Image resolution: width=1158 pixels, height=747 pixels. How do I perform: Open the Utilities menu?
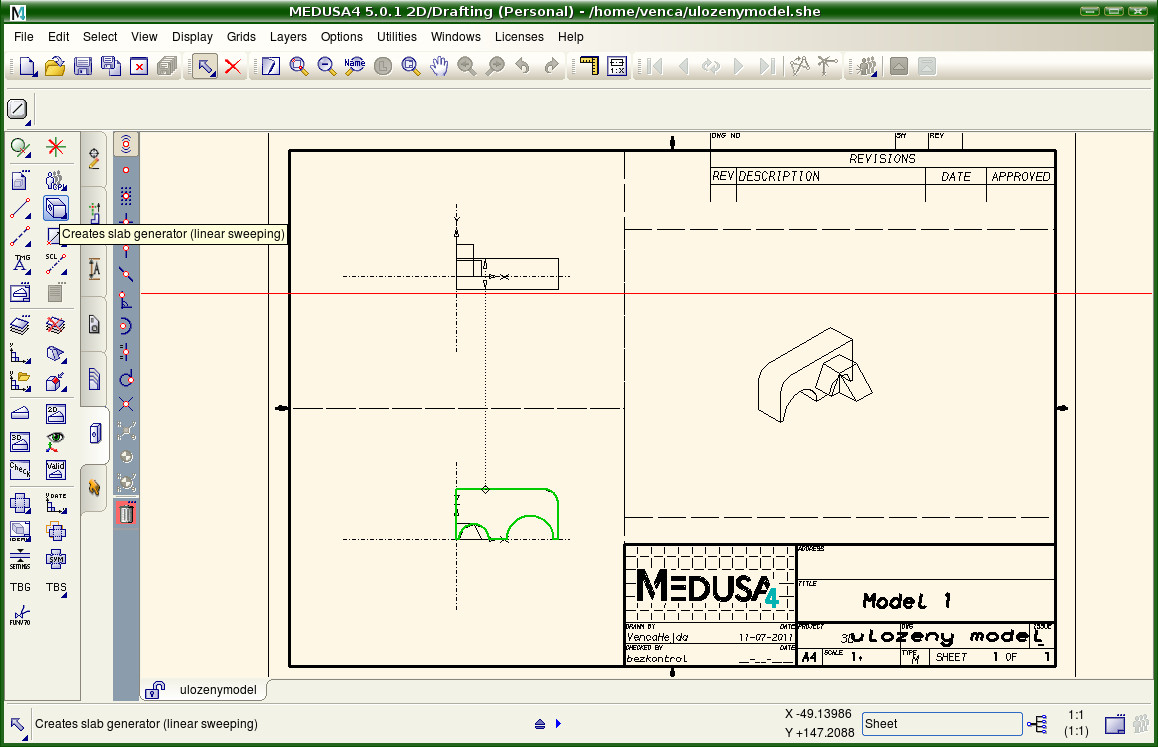pyautogui.click(x=397, y=37)
